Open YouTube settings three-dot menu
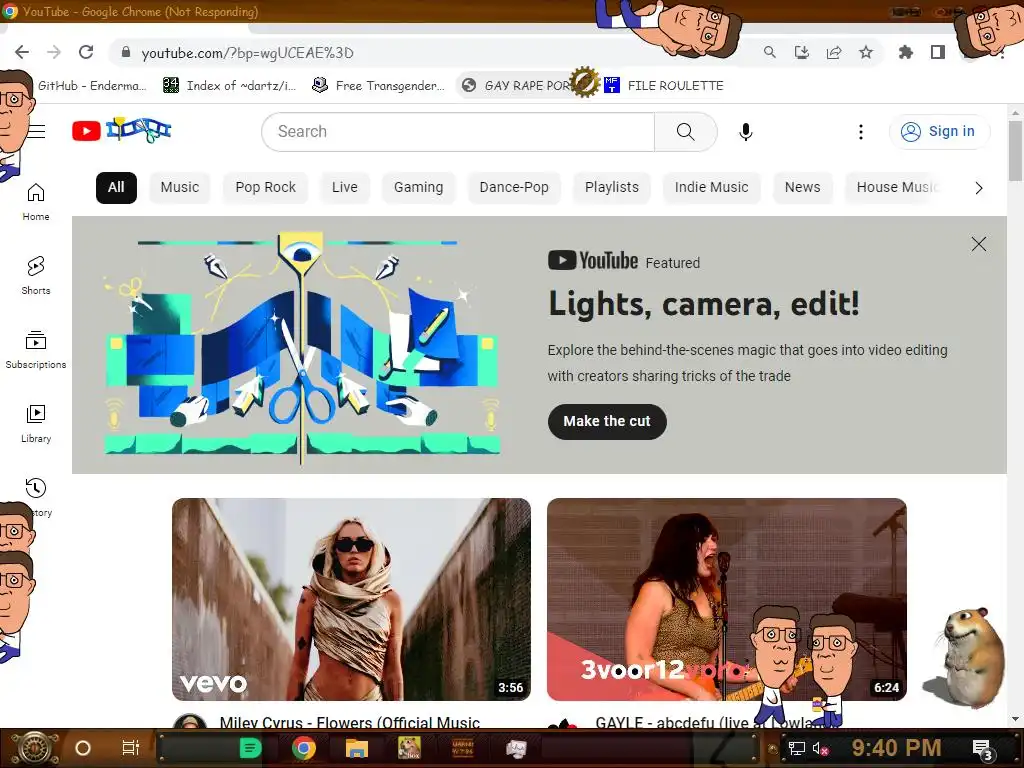Screen dimensions: 1024x768 (x=861, y=131)
